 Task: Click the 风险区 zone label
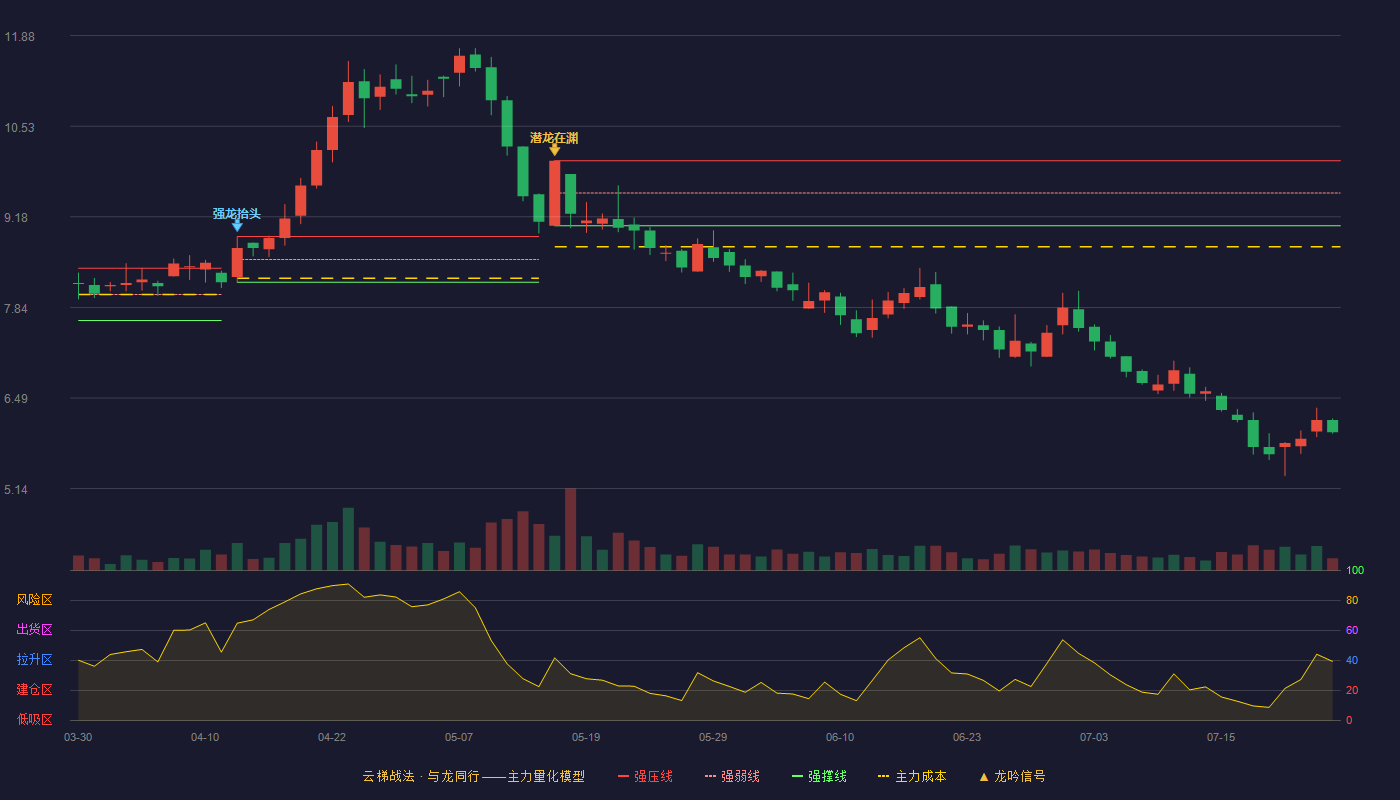click(x=34, y=600)
